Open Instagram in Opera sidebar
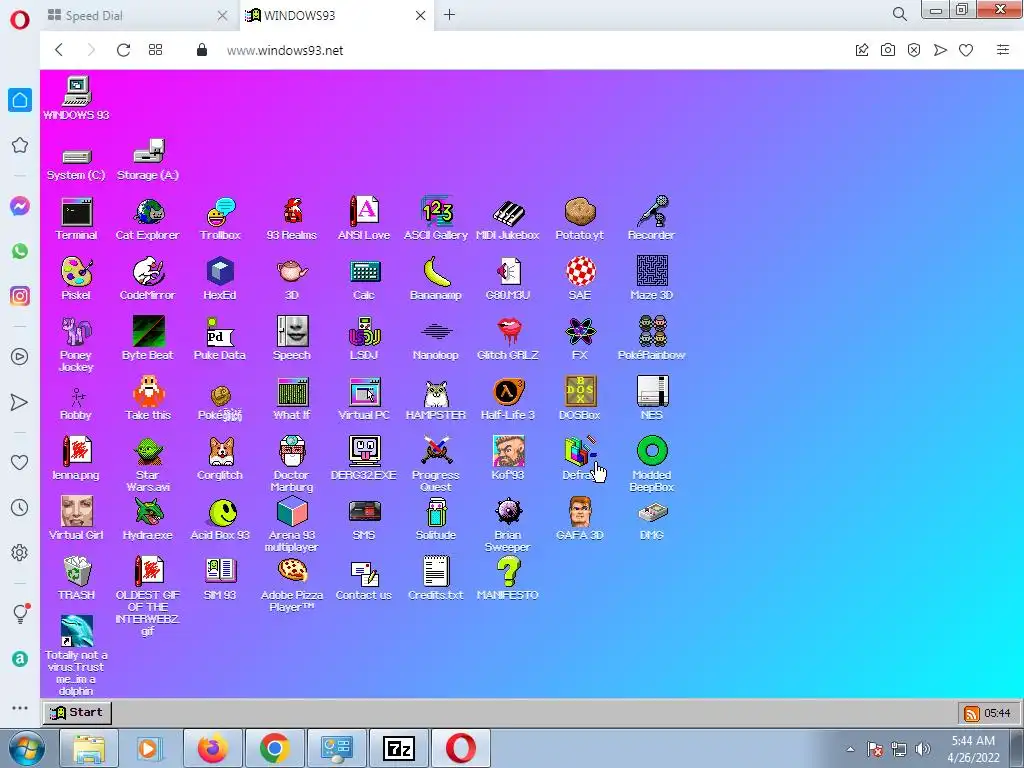 click(20, 296)
